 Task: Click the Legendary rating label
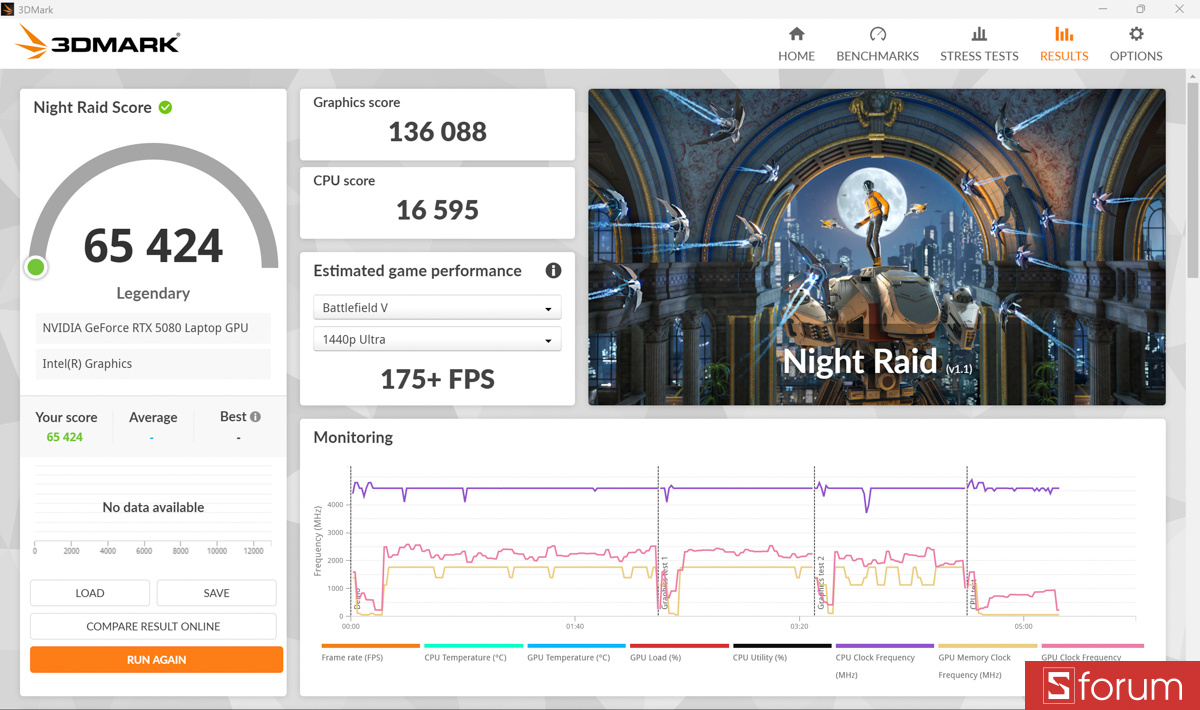tap(153, 293)
